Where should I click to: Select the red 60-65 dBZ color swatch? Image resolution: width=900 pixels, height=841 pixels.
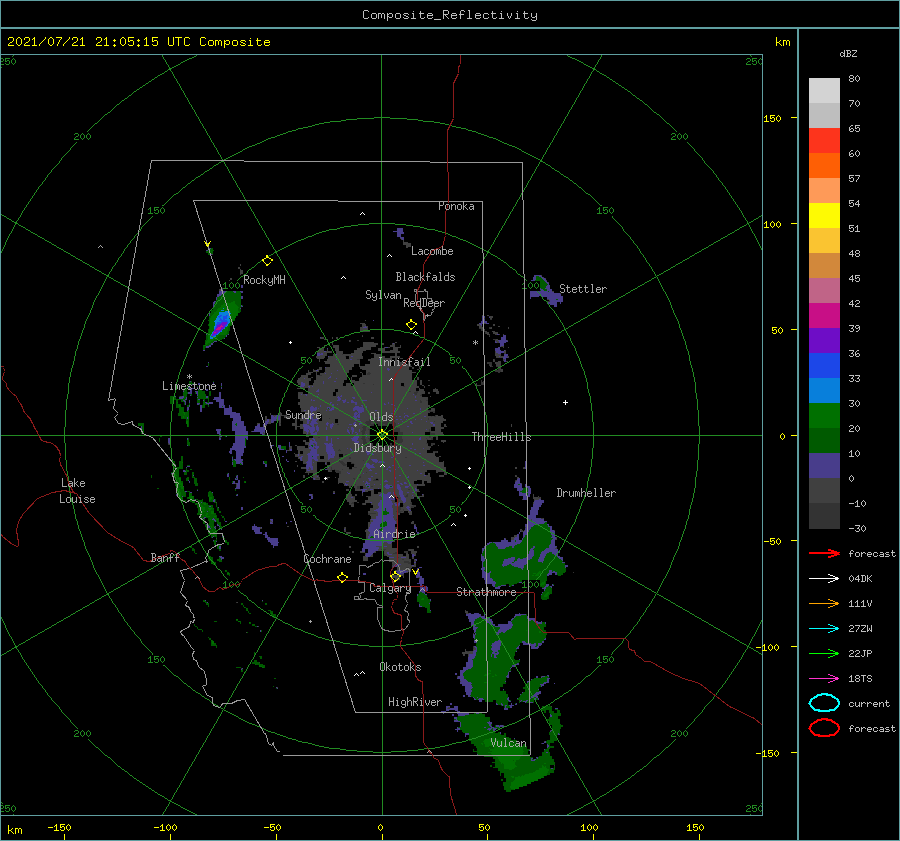tap(824, 141)
